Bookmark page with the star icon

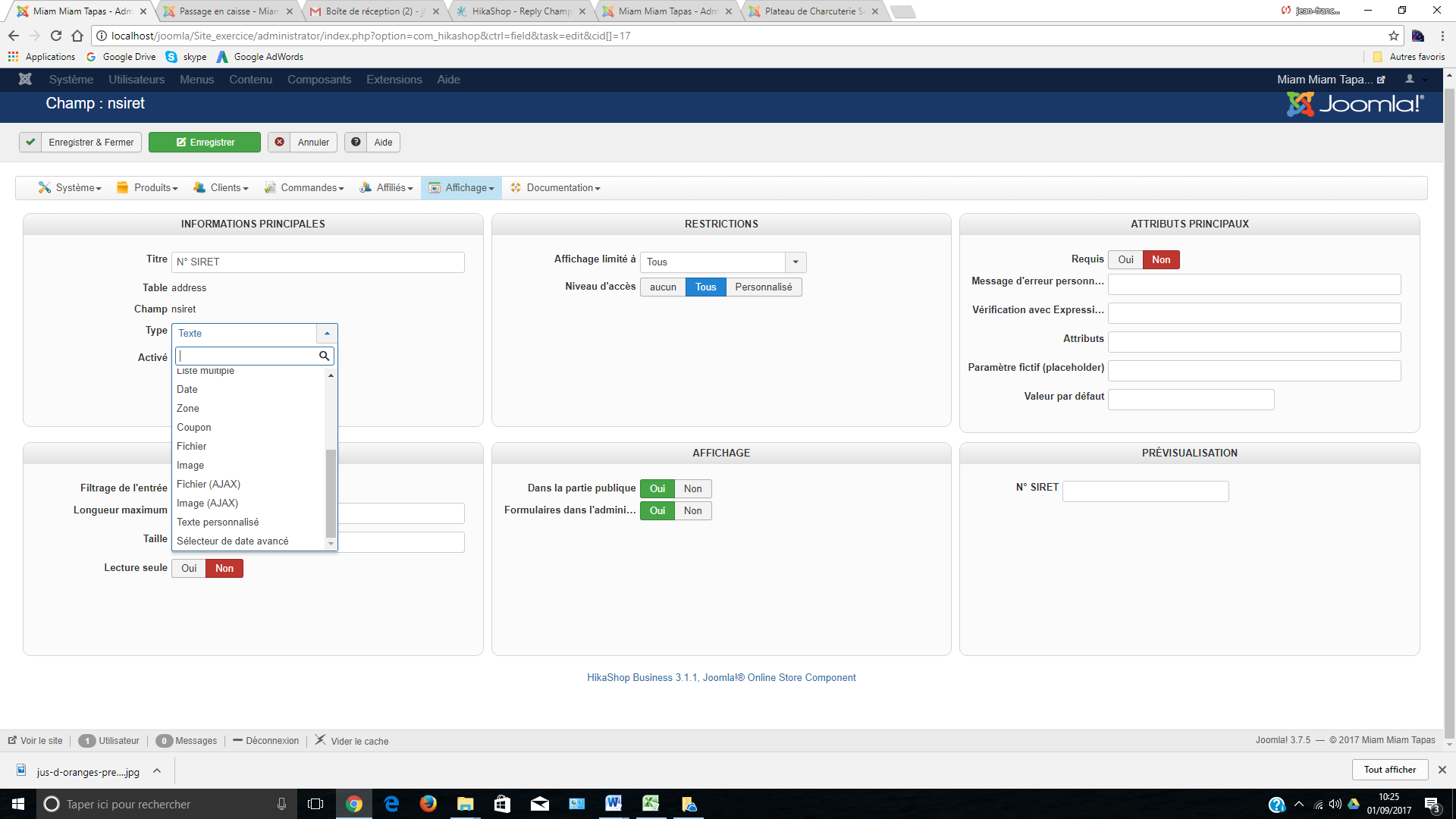click(1393, 36)
